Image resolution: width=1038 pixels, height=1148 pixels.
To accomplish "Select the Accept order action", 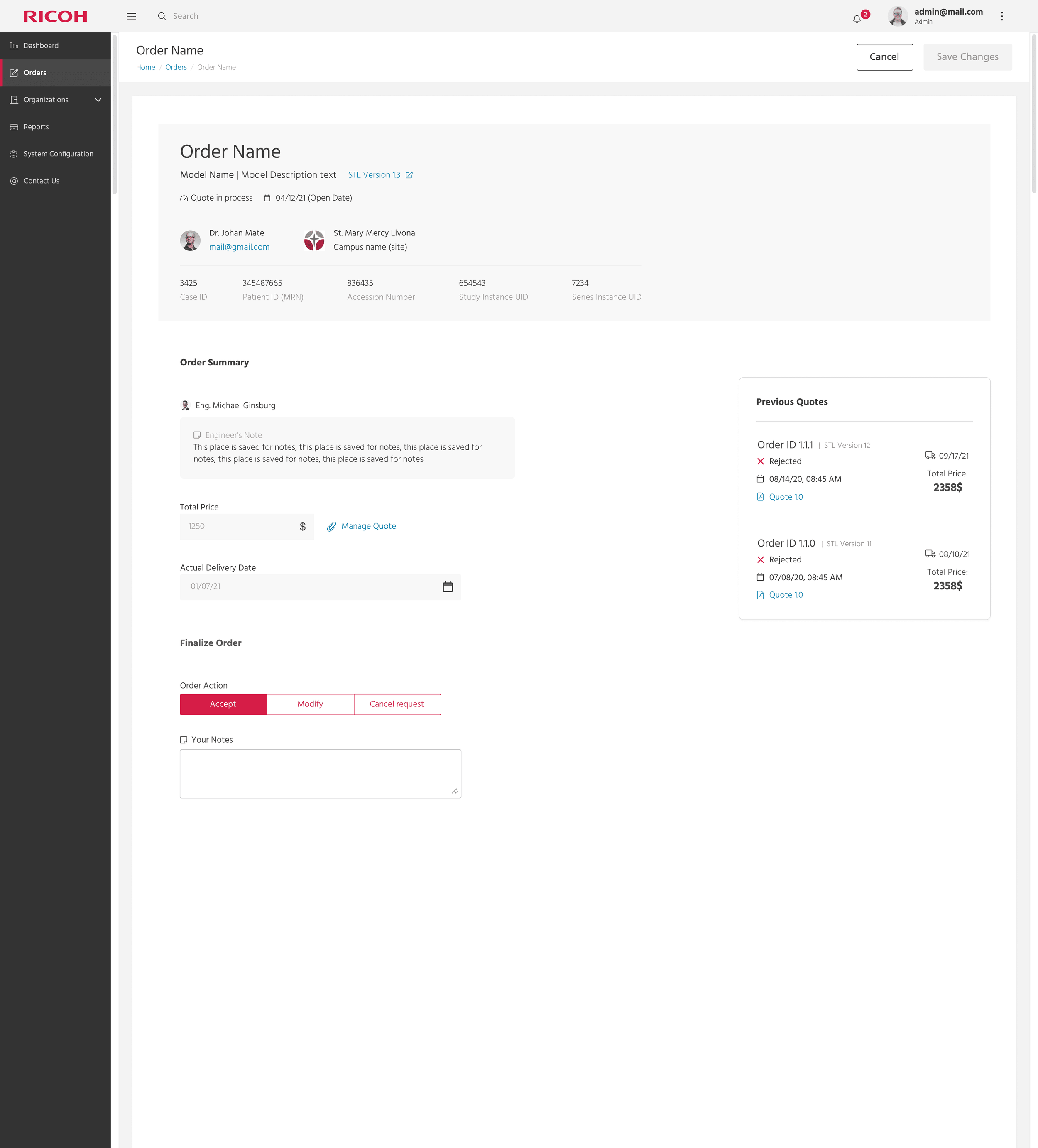I will (x=223, y=704).
